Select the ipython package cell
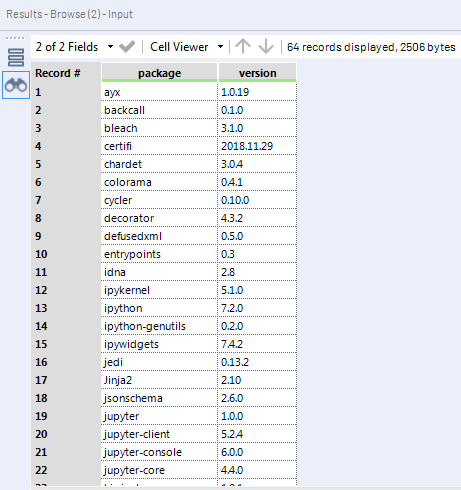This screenshot has height=490, width=461. (159, 308)
